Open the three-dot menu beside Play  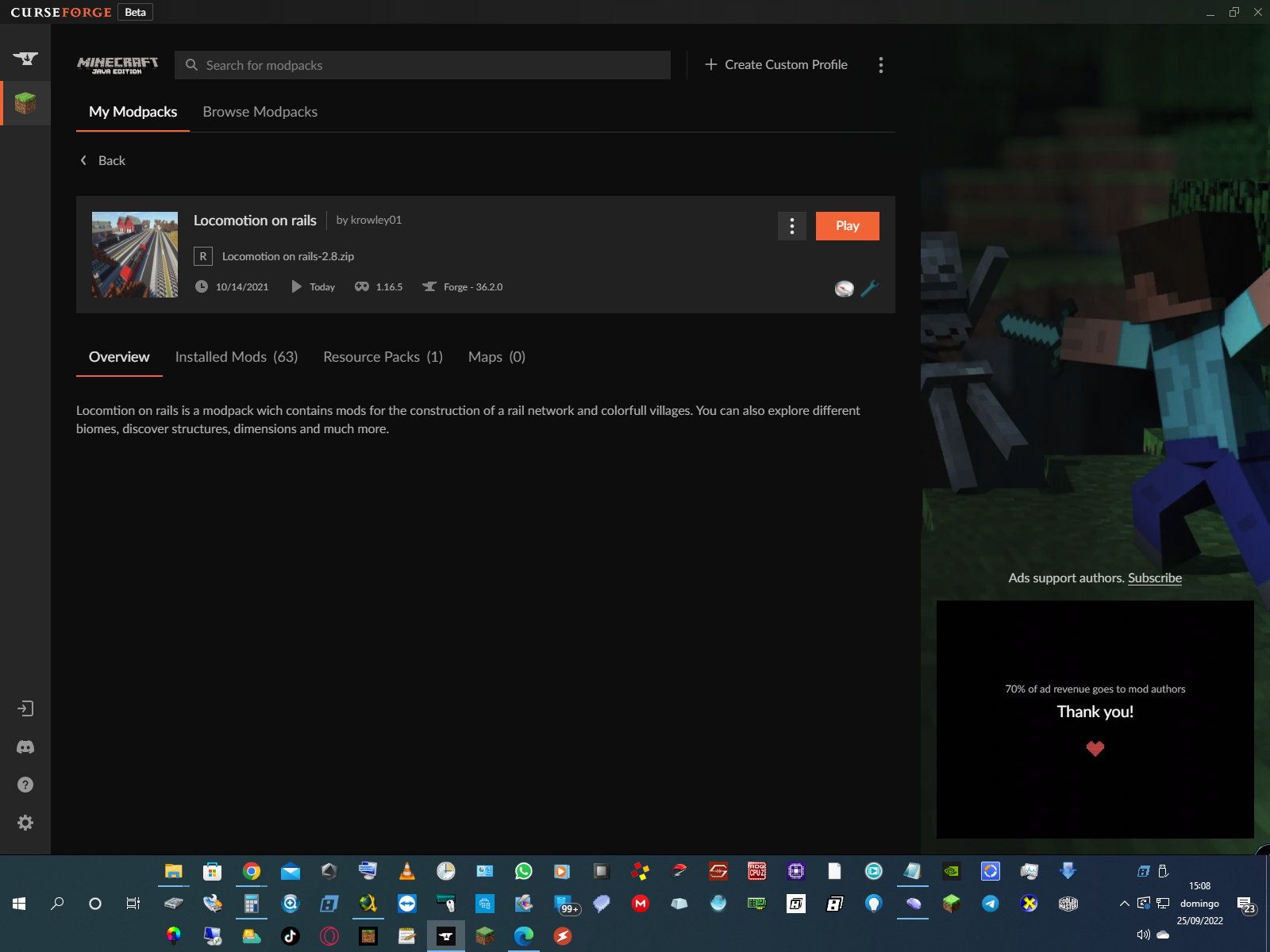(791, 226)
